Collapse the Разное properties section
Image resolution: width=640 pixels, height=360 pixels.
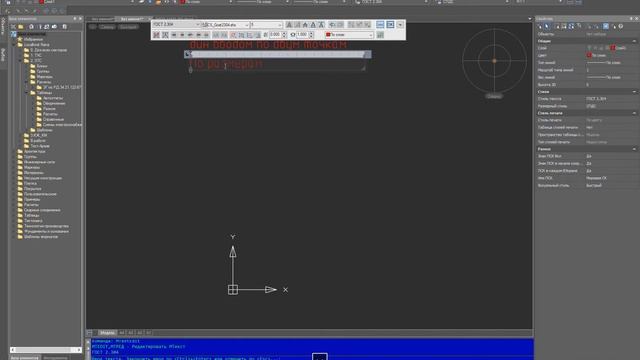coord(634,149)
